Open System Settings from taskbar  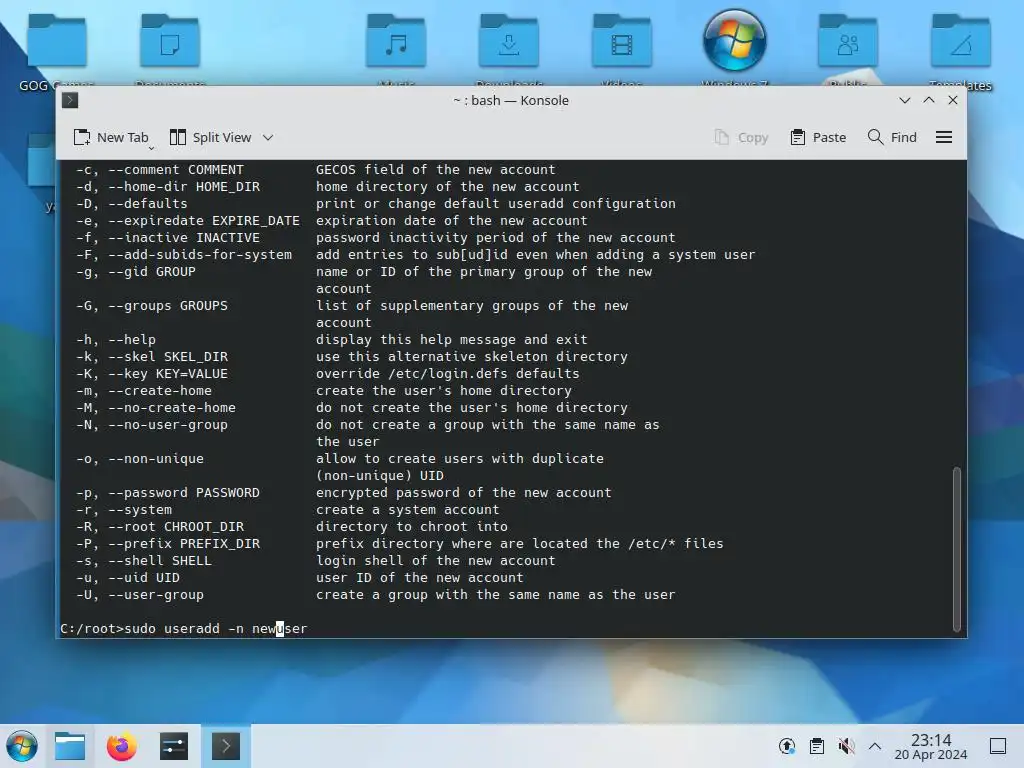click(x=174, y=746)
